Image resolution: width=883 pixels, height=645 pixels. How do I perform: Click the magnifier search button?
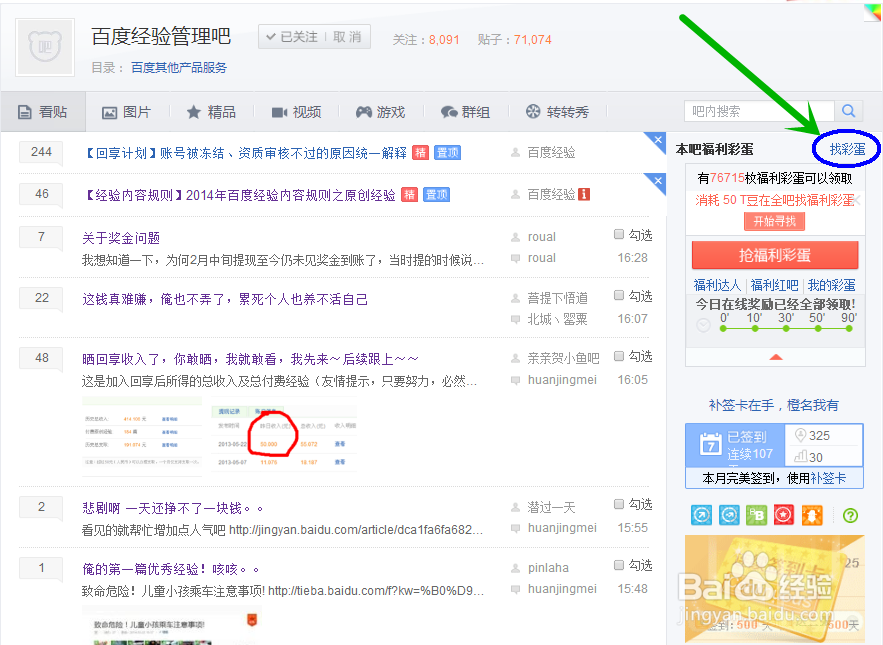[848, 111]
